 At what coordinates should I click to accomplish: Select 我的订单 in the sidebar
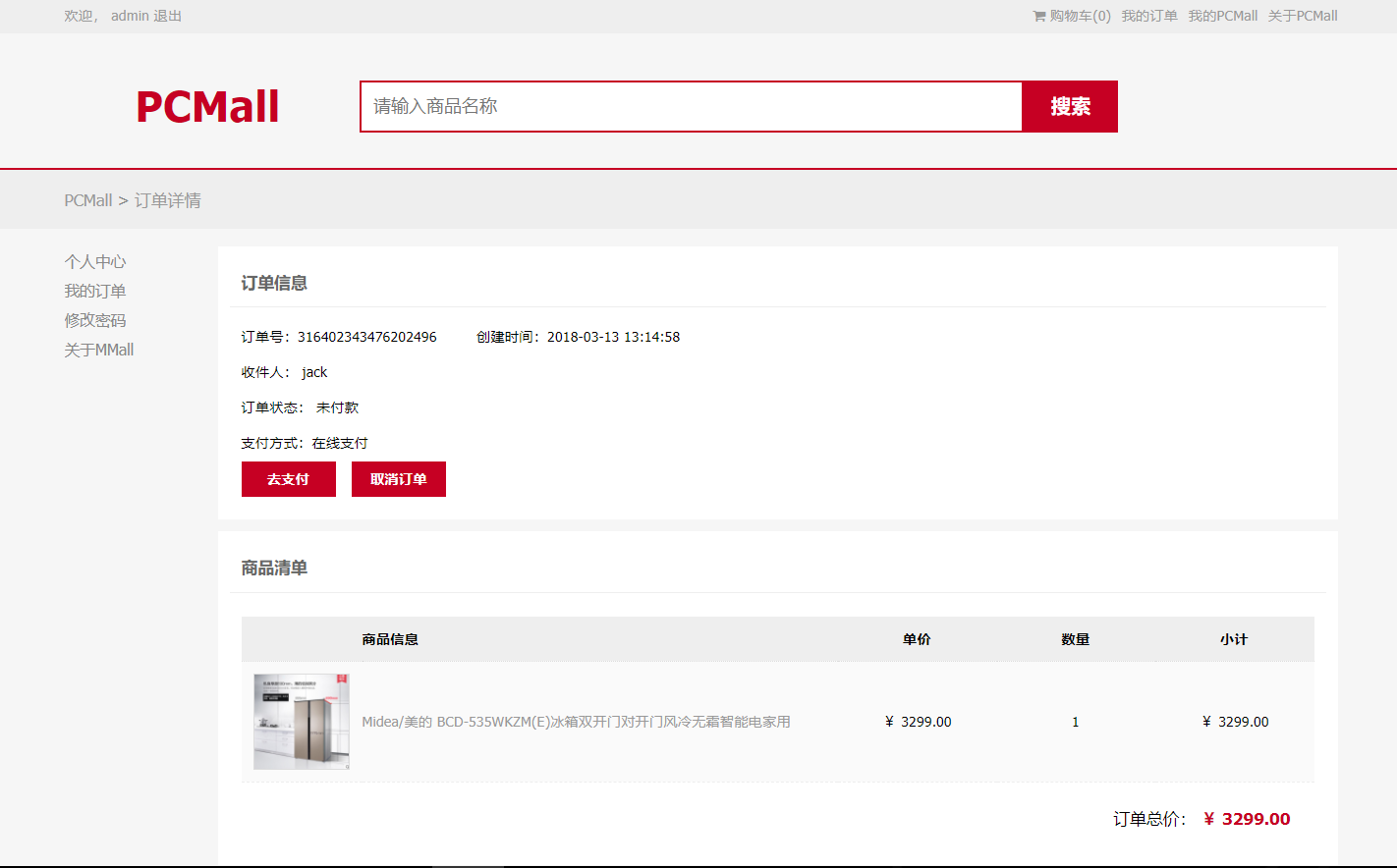tap(95, 291)
